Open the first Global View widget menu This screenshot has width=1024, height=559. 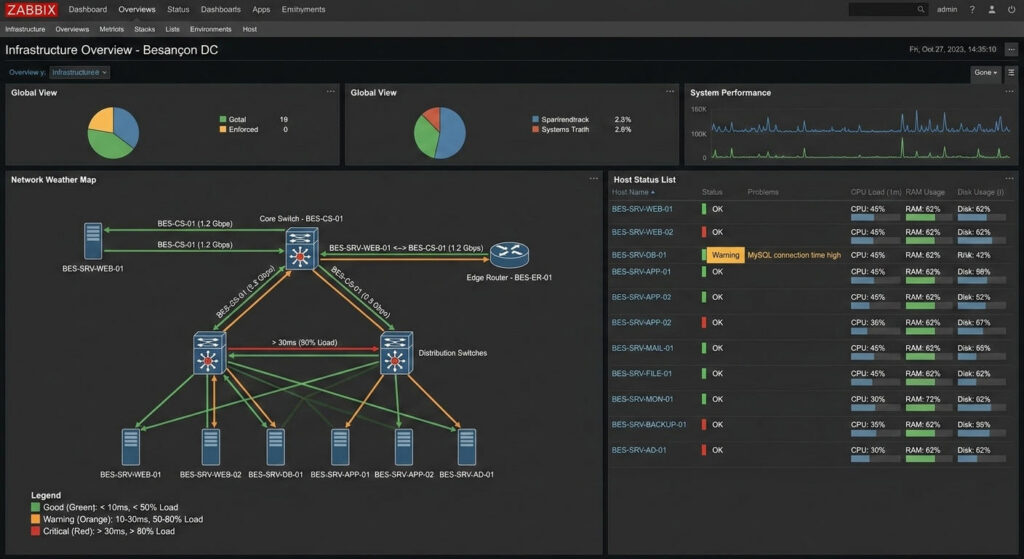(330, 92)
